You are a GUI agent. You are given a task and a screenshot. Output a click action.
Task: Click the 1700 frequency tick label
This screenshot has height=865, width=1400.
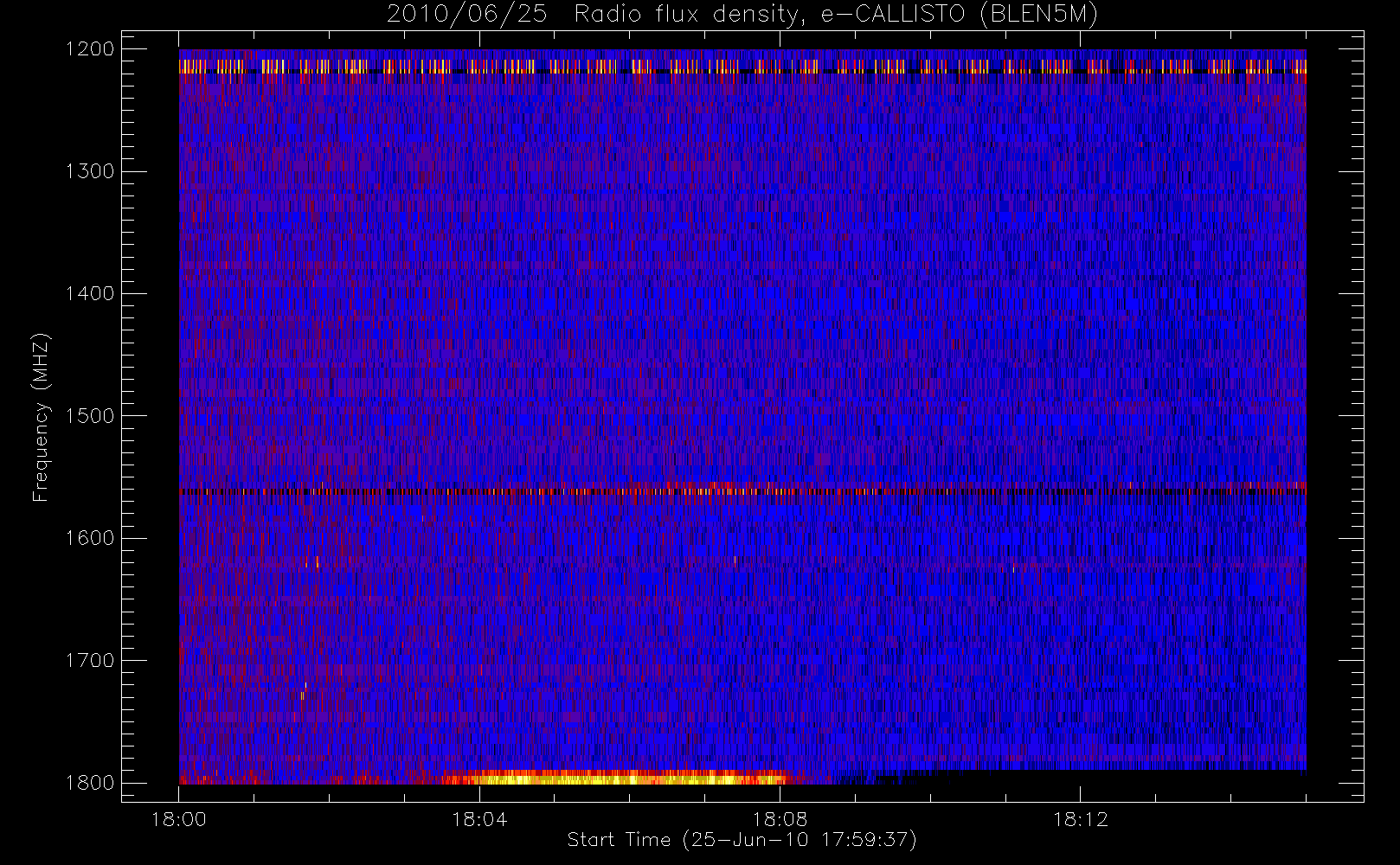click(90, 660)
